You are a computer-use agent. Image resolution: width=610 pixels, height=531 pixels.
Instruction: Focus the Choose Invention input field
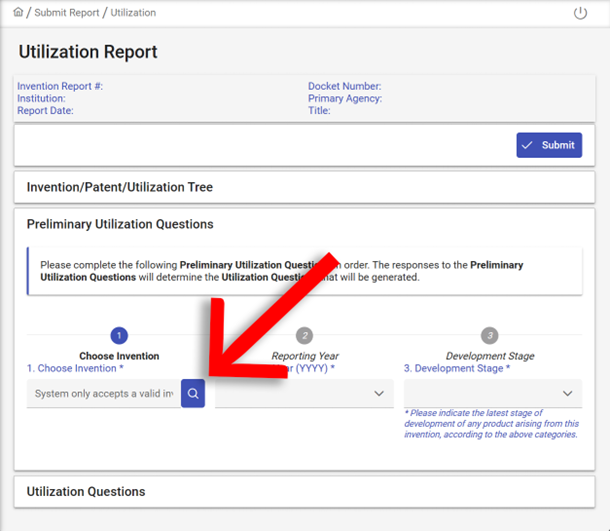103,393
